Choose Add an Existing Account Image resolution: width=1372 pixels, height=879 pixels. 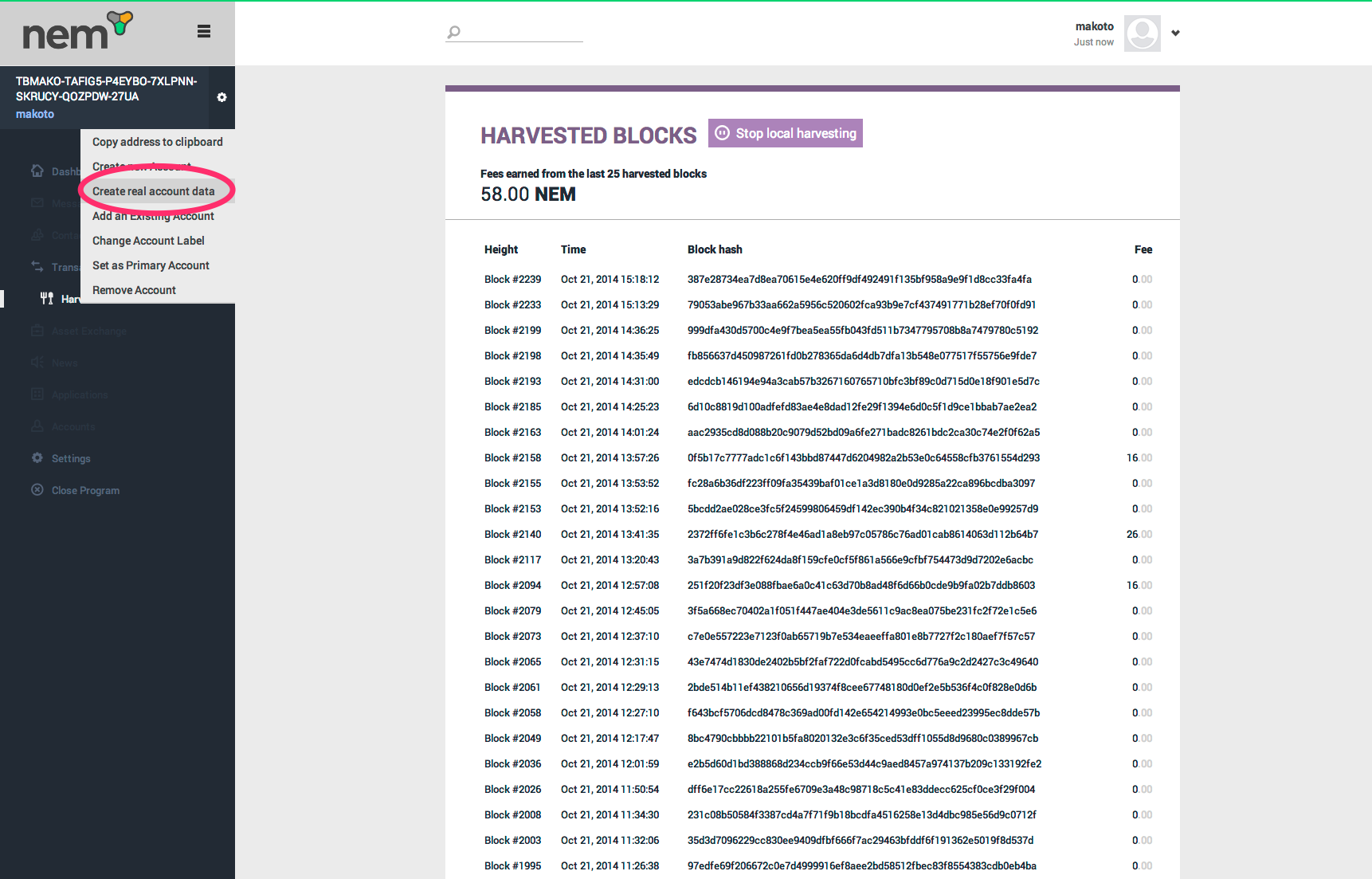(x=158, y=216)
